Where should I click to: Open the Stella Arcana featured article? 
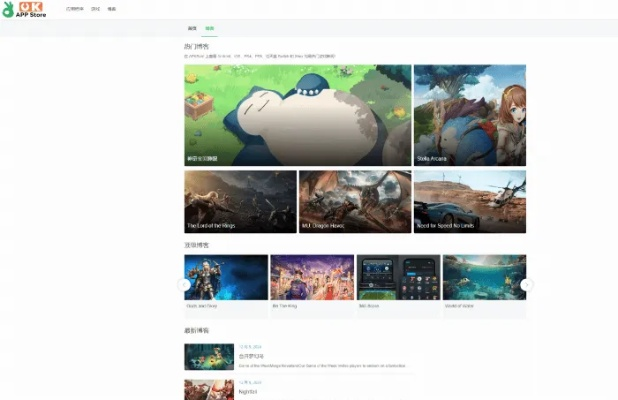pyautogui.click(x=469, y=115)
